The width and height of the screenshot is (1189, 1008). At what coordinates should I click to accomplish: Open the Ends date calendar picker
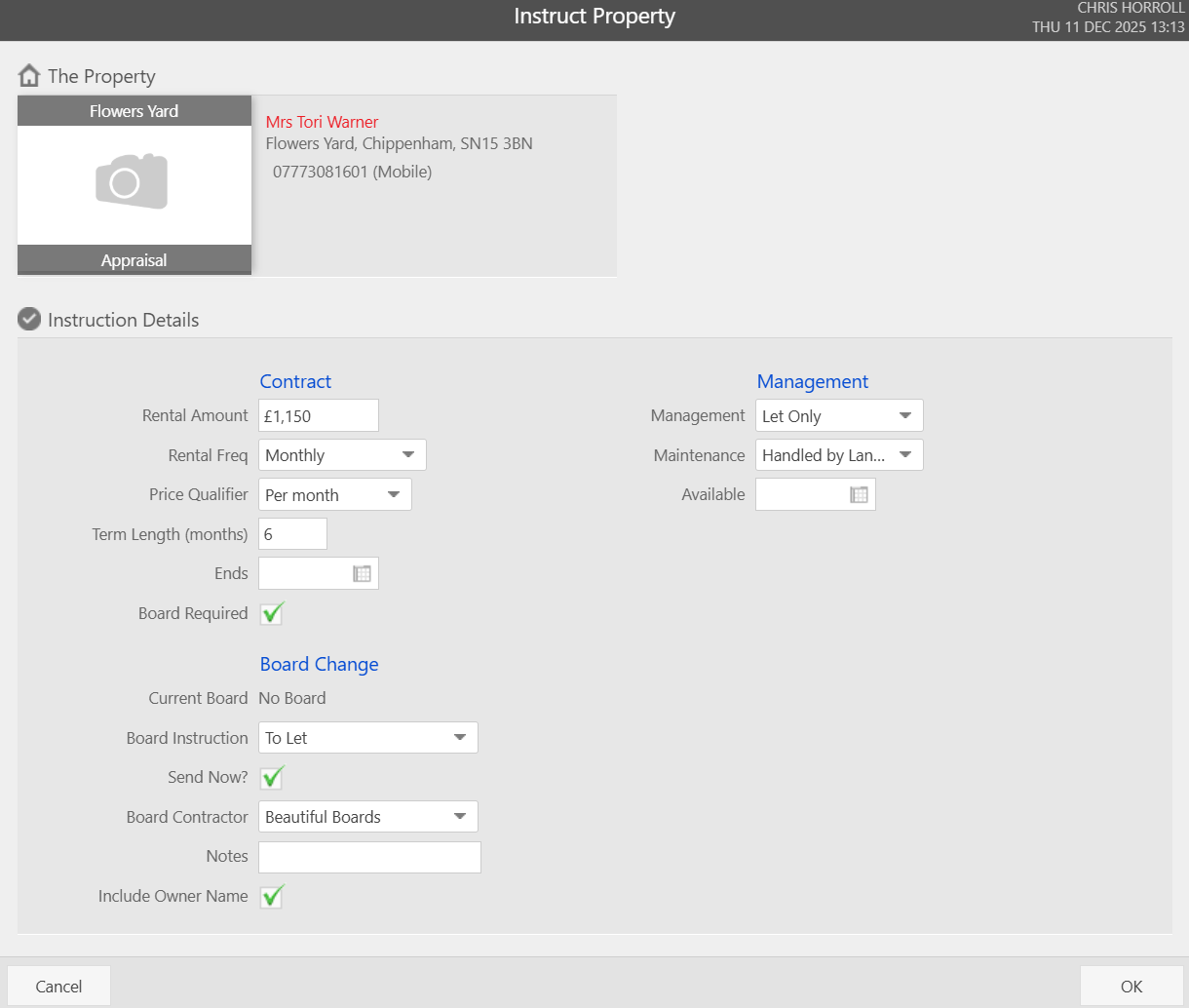click(362, 573)
